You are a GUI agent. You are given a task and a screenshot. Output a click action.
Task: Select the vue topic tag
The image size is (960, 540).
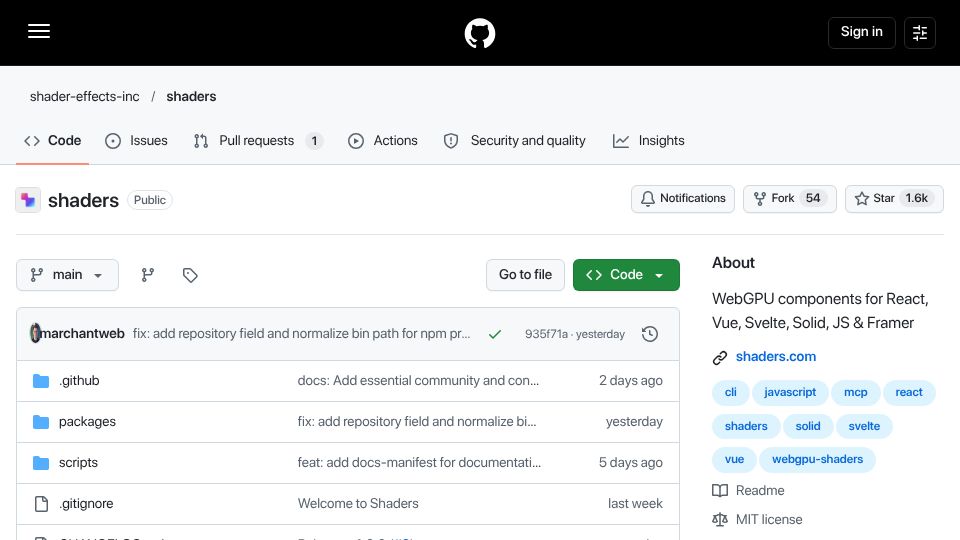(x=734, y=459)
